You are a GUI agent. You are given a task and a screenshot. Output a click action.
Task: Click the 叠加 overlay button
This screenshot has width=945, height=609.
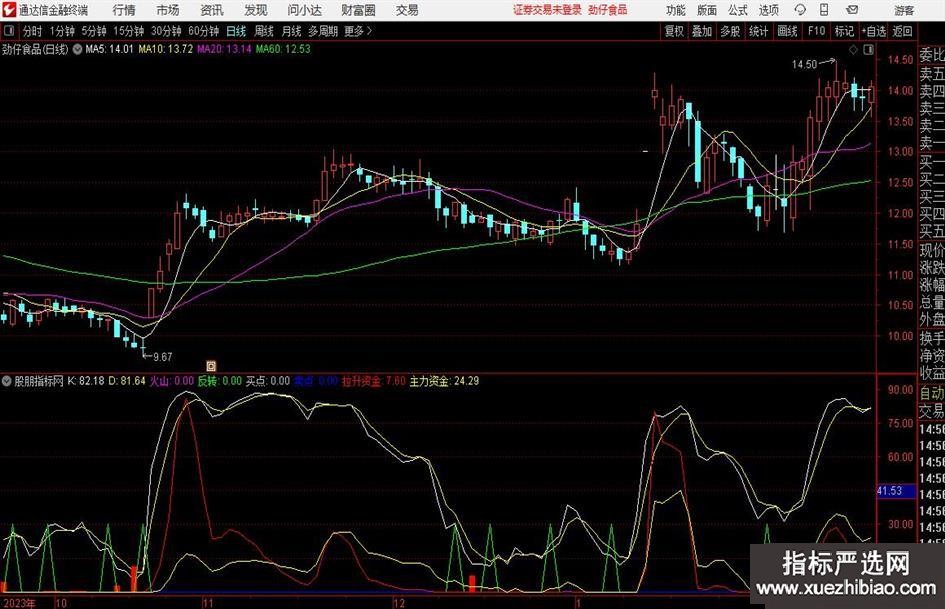click(x=702, y=31)
